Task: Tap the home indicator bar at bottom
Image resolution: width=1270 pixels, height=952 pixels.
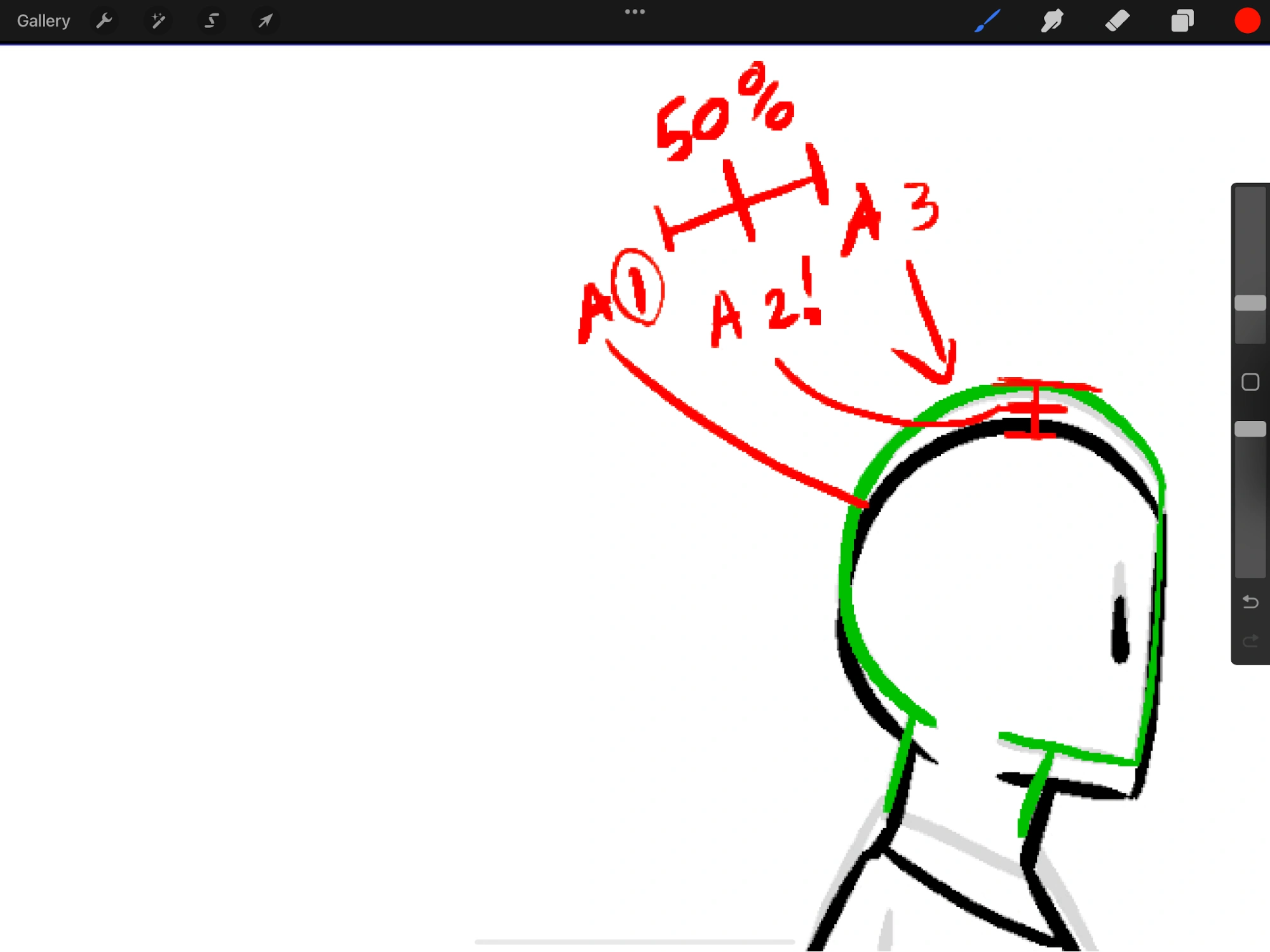Action: pos(635,941)
